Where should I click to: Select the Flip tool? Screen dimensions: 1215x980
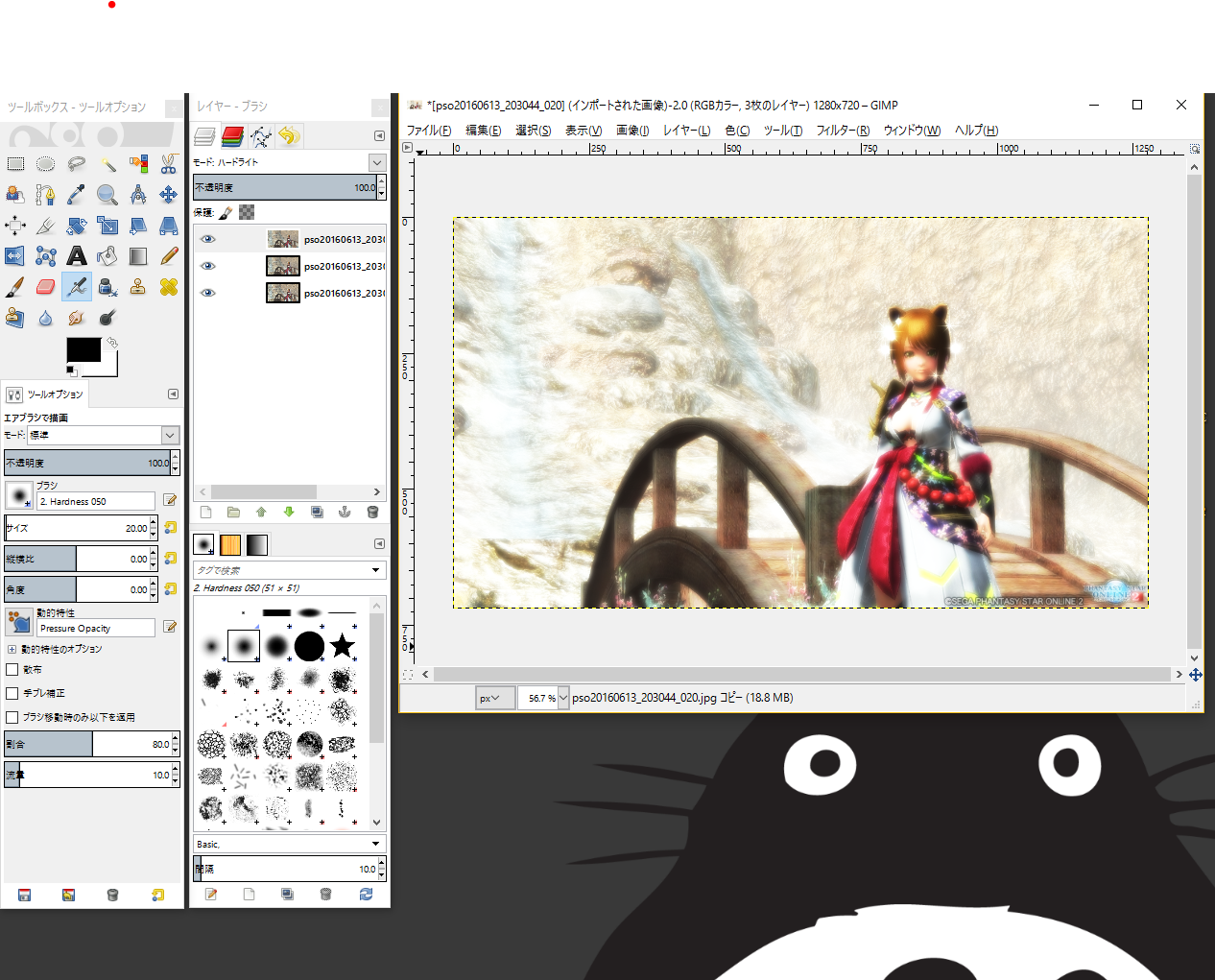(x=15, y=256)
